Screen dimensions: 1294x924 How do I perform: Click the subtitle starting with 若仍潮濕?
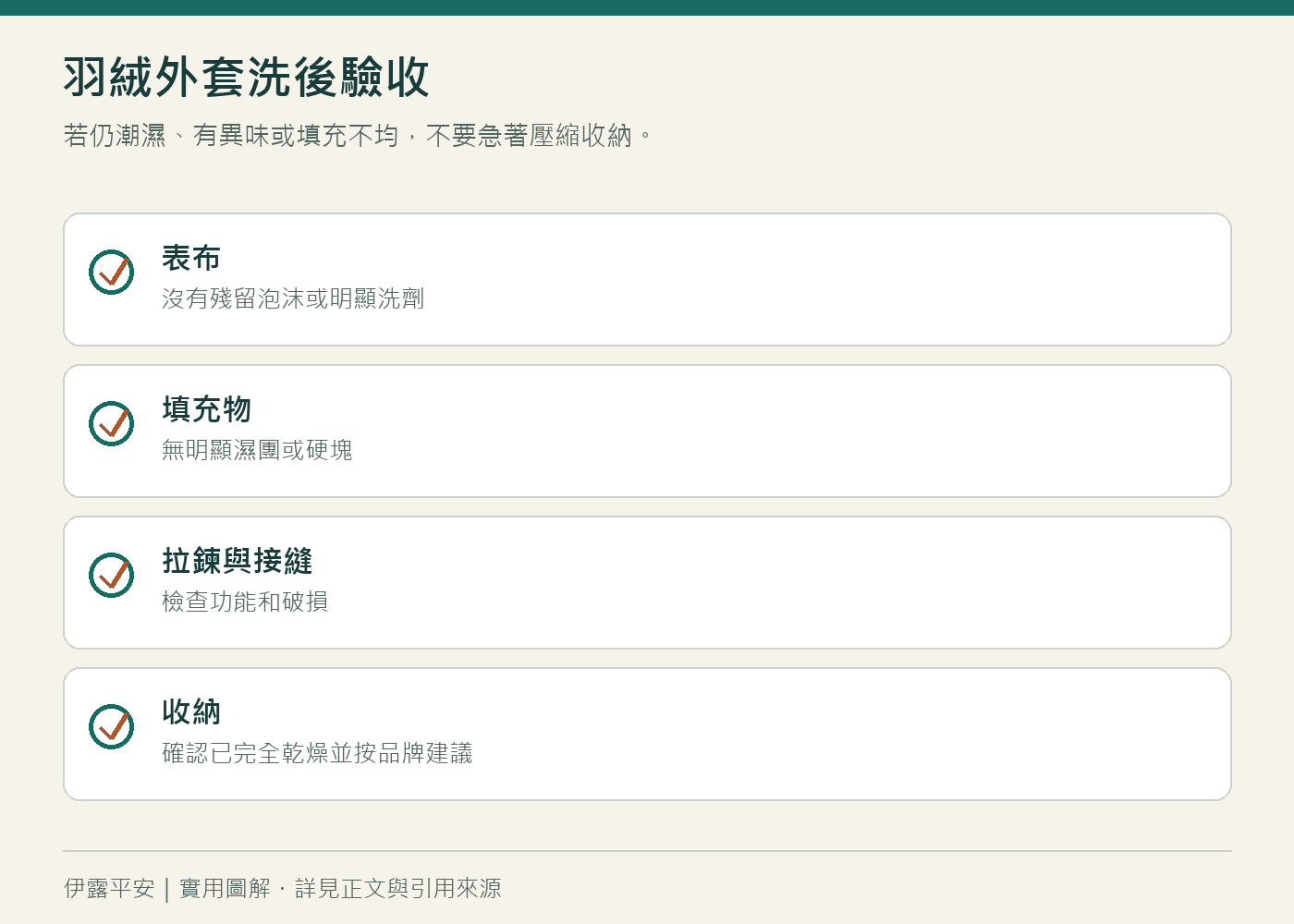pos(358,136)
